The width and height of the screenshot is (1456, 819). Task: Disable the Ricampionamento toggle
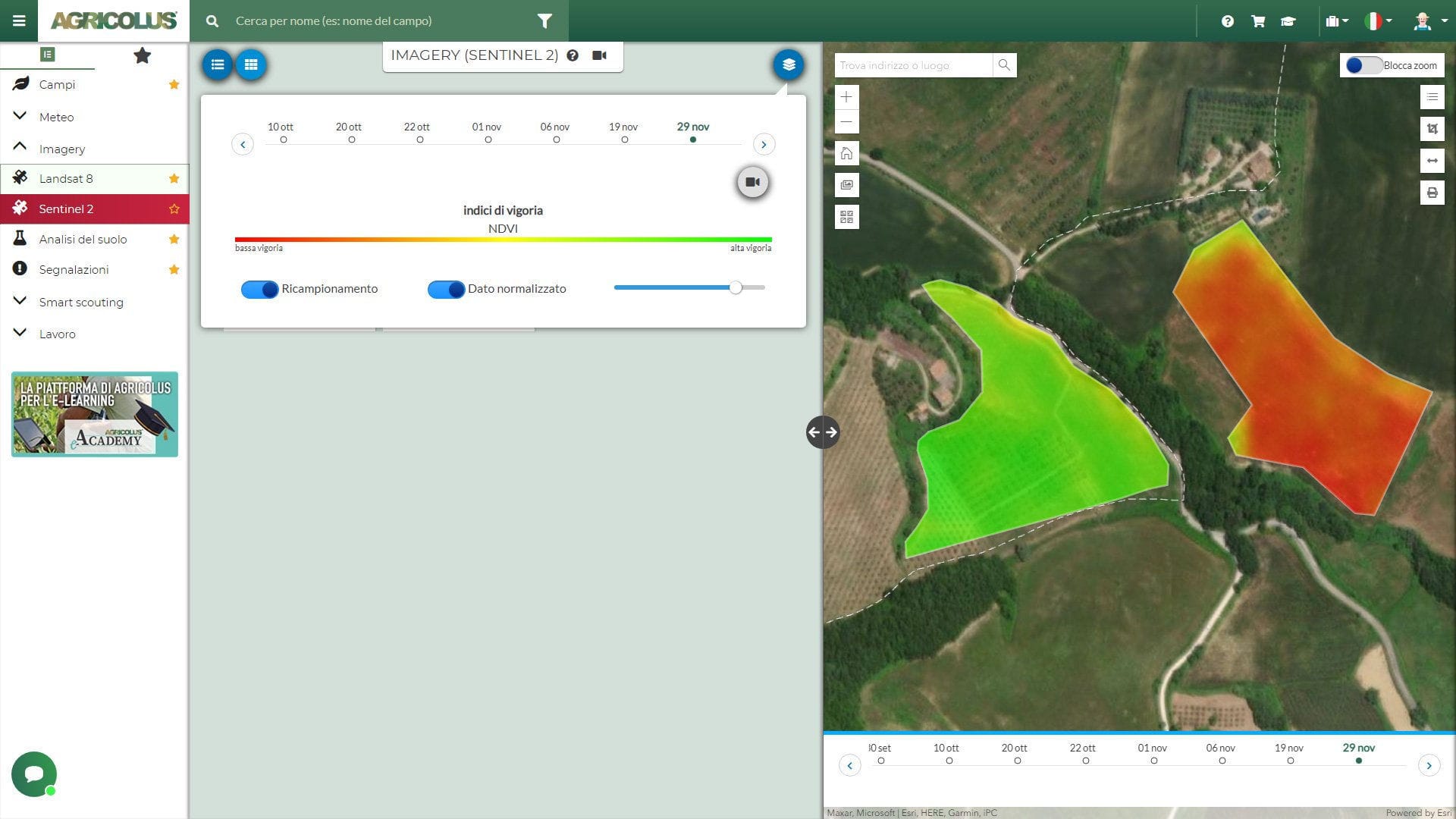pos(259,289)
